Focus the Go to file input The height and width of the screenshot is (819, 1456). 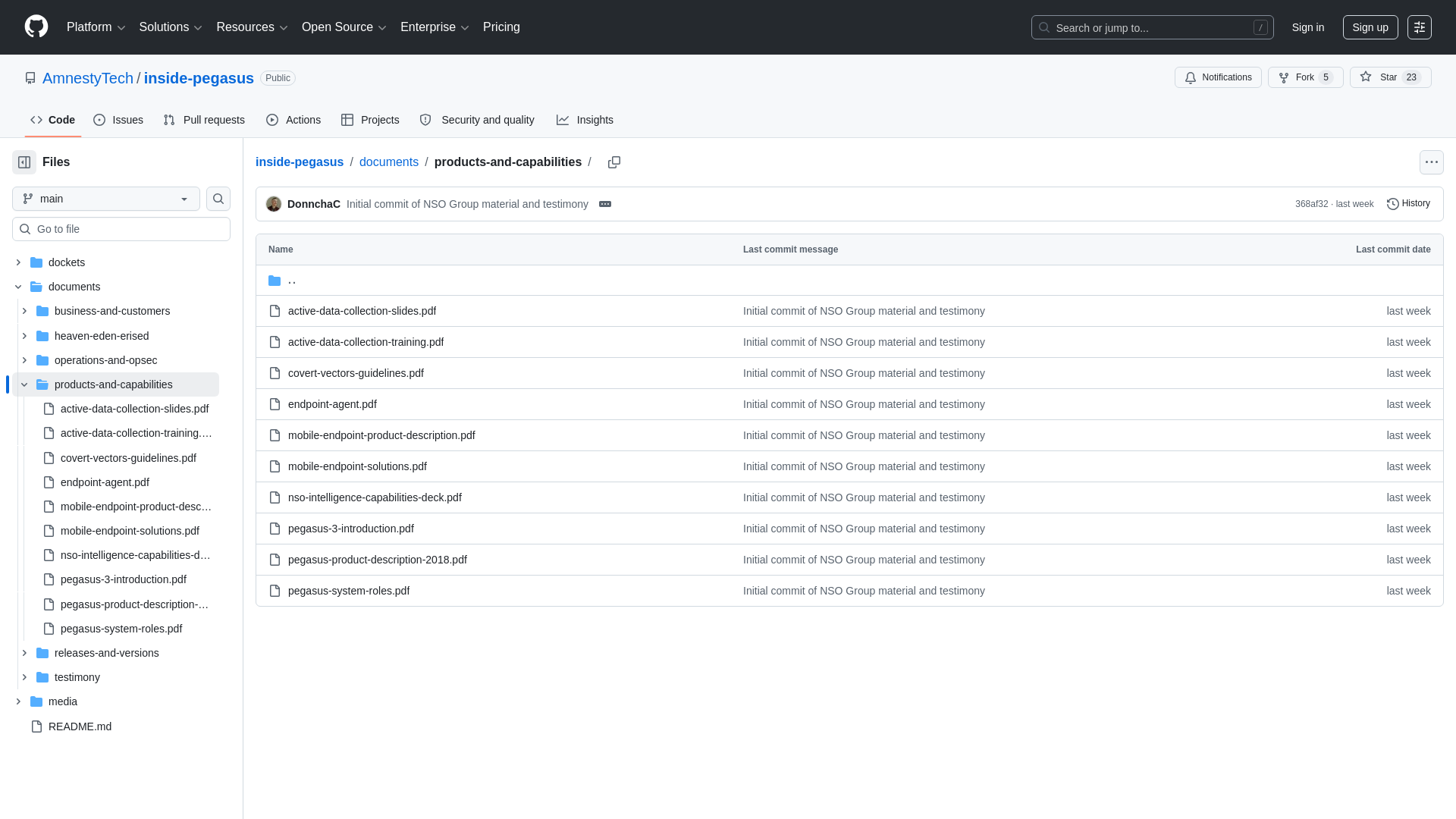[121, 229]
